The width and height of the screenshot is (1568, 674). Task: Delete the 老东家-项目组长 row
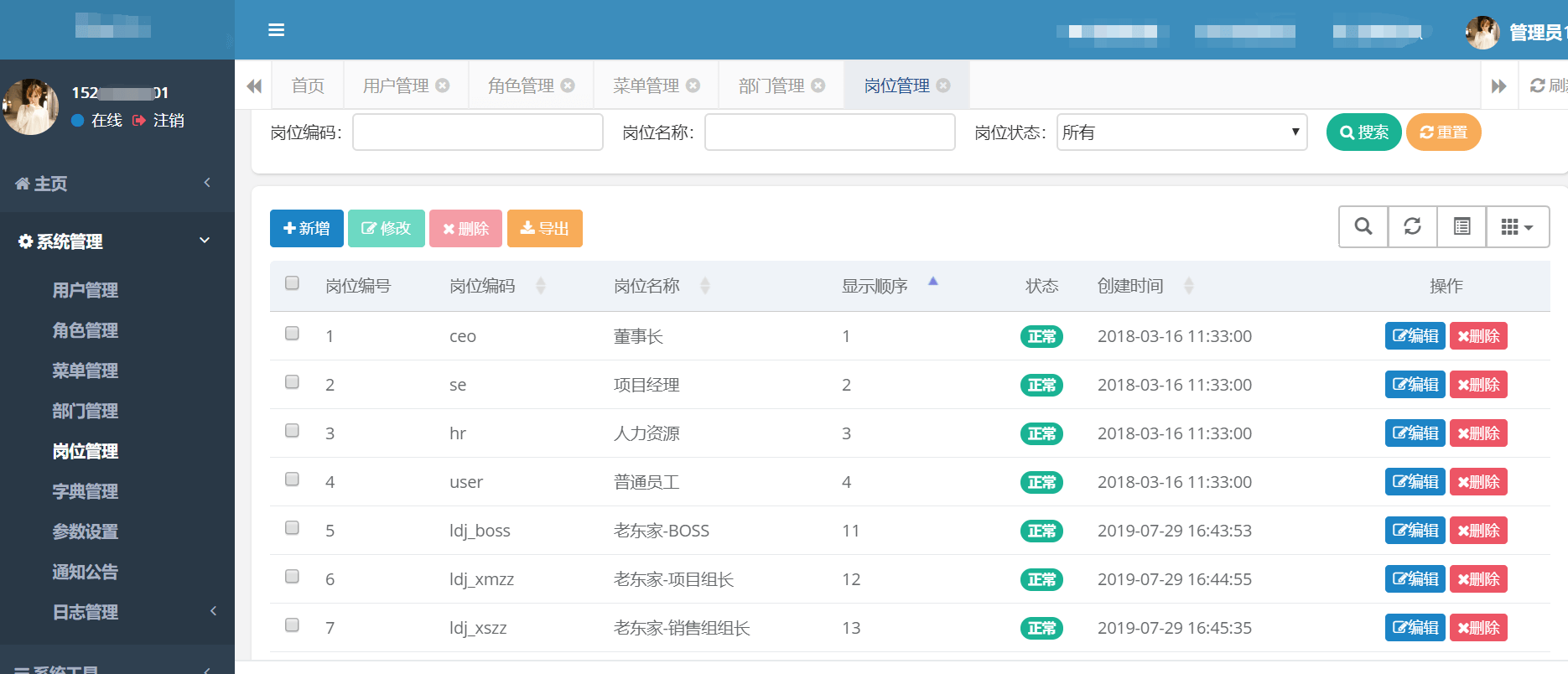pos(1478,579)
